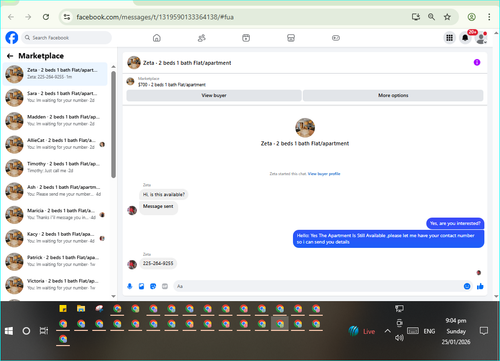Open Task View on taskbar

click(44, 331)
